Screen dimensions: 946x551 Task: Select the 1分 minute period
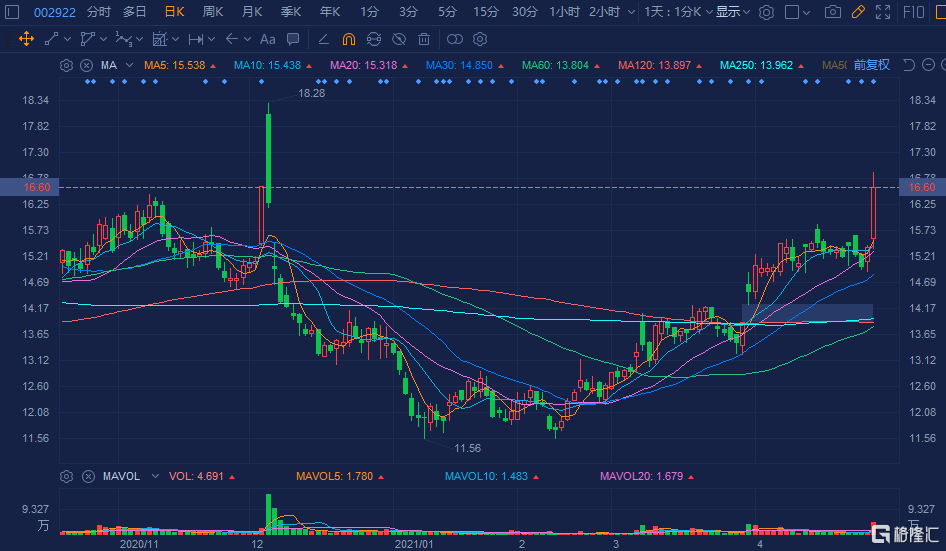tap(369, 12)
